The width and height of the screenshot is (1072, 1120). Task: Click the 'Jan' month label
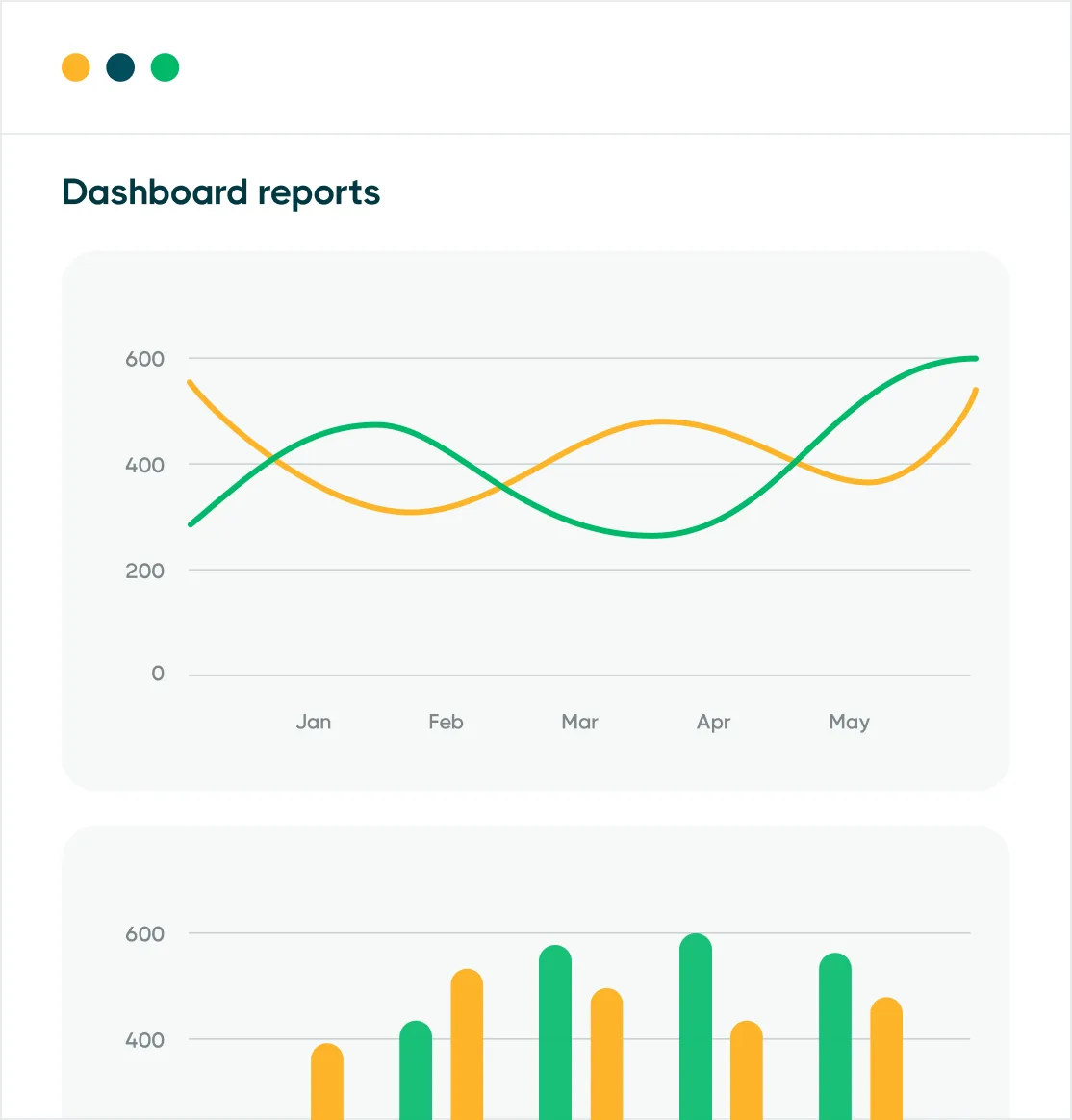click(314, 722)
